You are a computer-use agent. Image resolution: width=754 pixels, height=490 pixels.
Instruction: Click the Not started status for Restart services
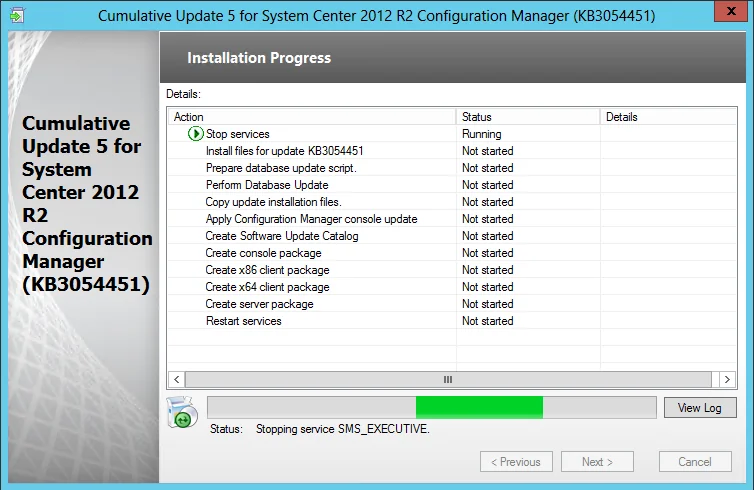(488, 321)
